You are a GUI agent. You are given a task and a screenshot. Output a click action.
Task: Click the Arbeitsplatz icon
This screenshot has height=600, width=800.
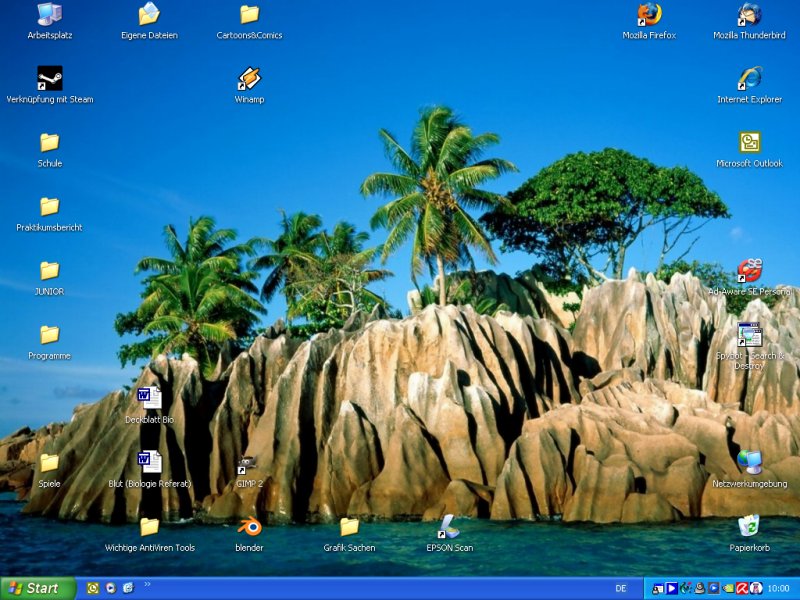pos(49,15)
